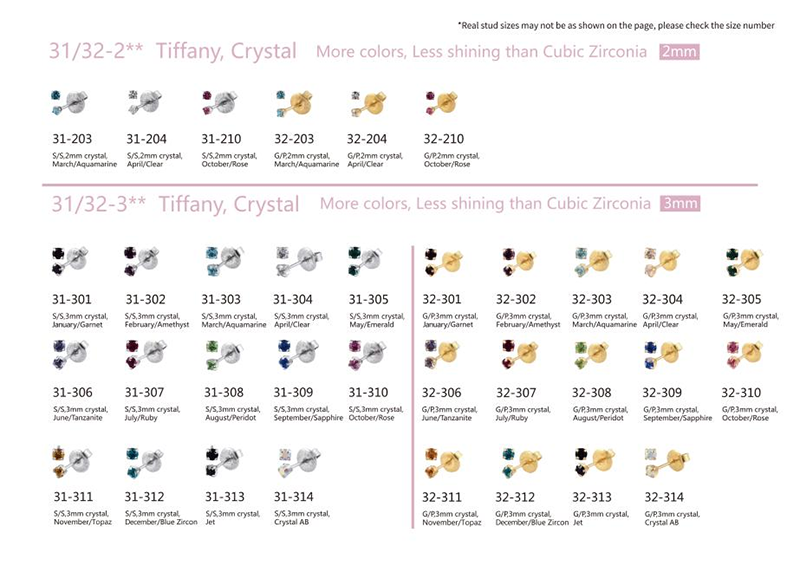Click the 32-210 gold rose earring image

point(443,101)
